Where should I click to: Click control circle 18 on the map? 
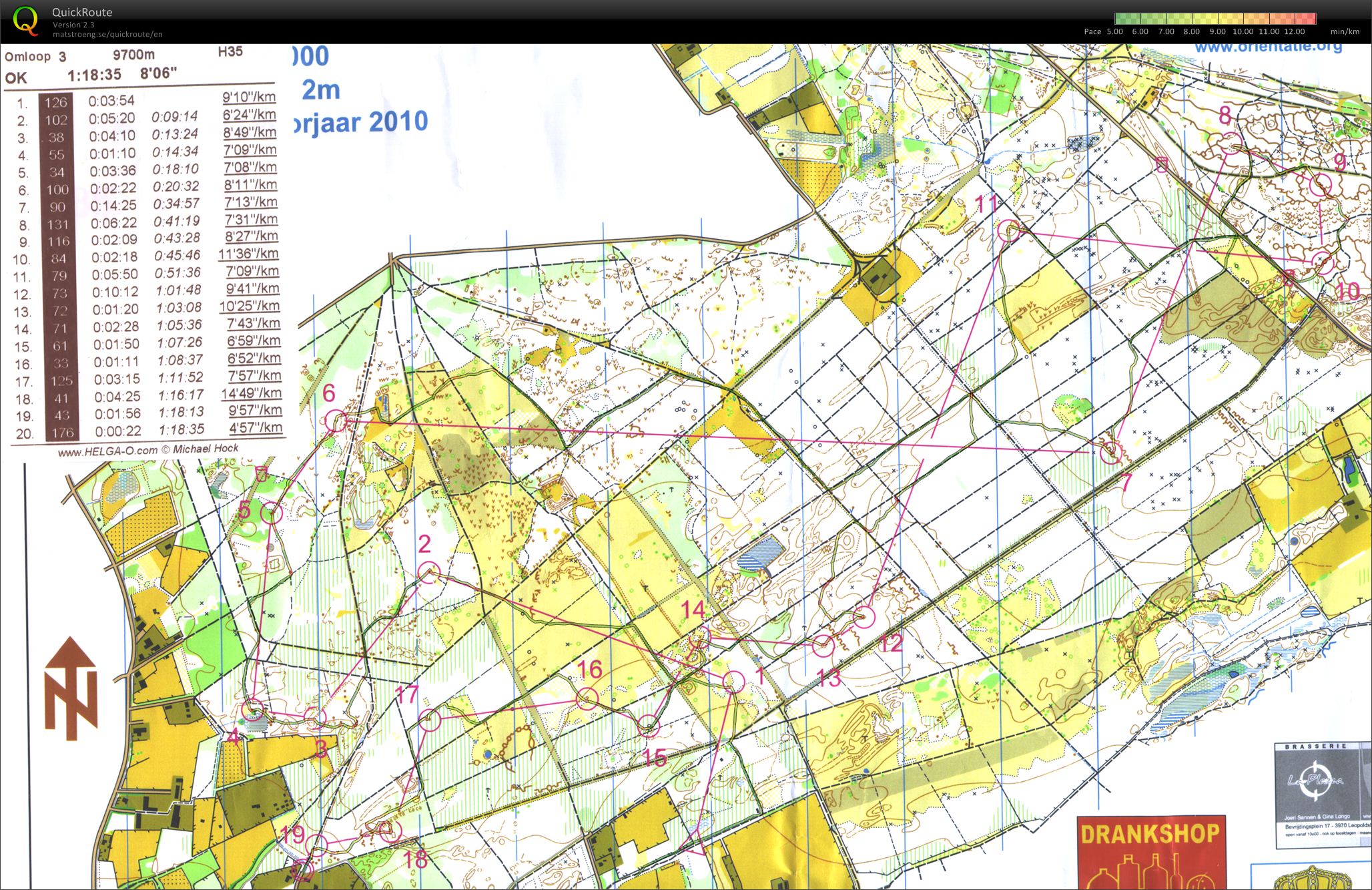390,831
